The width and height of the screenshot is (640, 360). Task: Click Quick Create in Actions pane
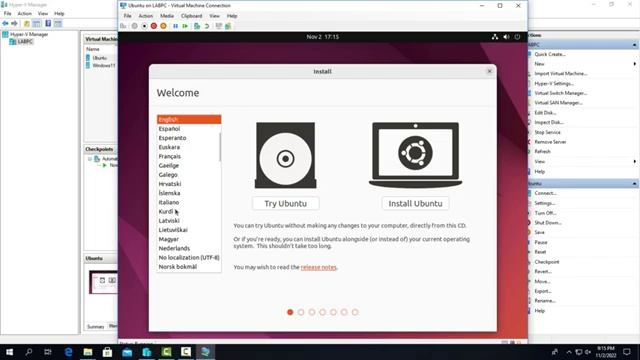coord(550,54)
